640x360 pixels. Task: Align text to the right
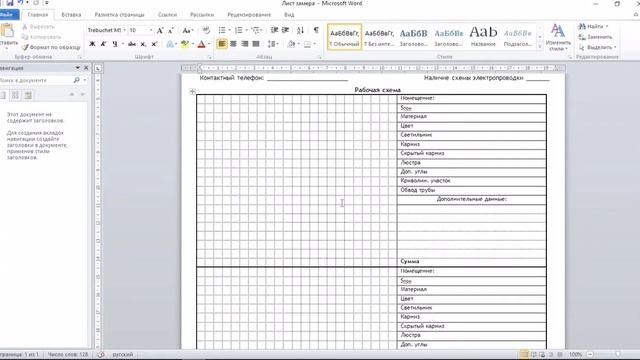point(244,44)
